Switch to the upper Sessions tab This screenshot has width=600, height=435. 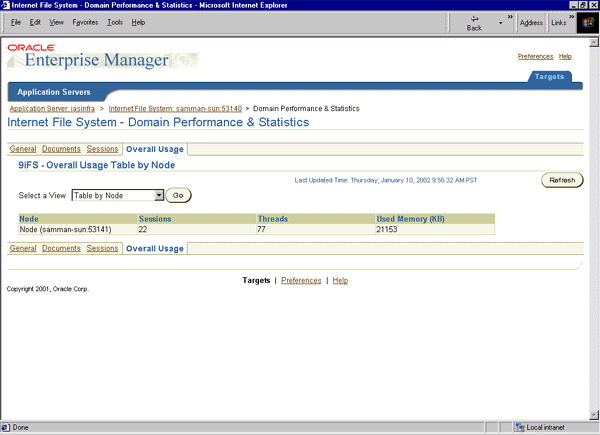[102, 149]
